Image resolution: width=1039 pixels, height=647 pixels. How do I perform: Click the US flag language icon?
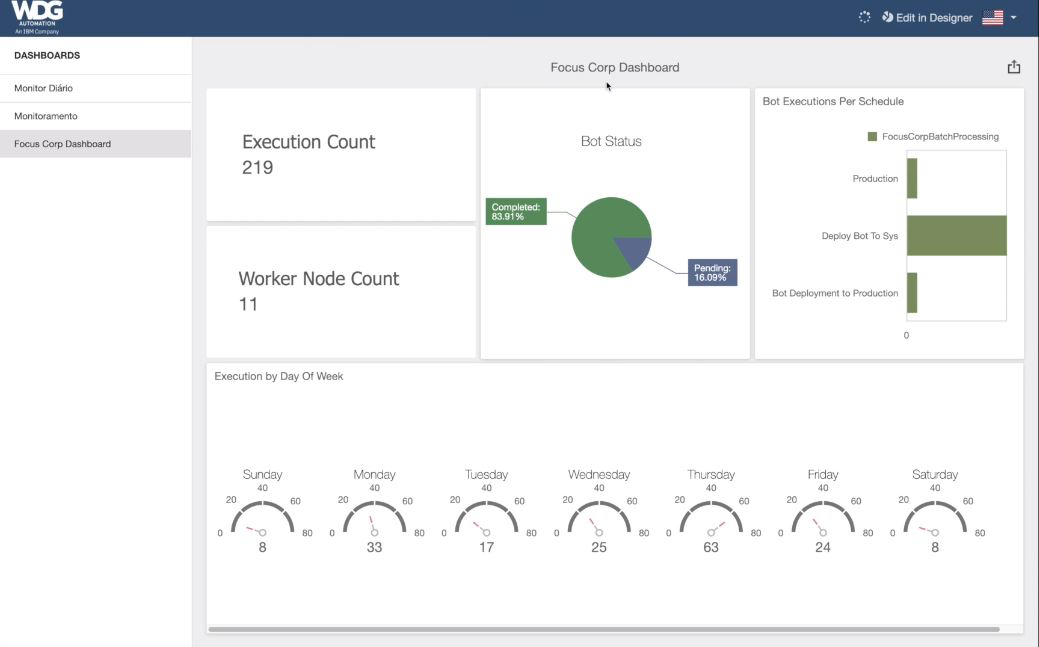(992, 18)
